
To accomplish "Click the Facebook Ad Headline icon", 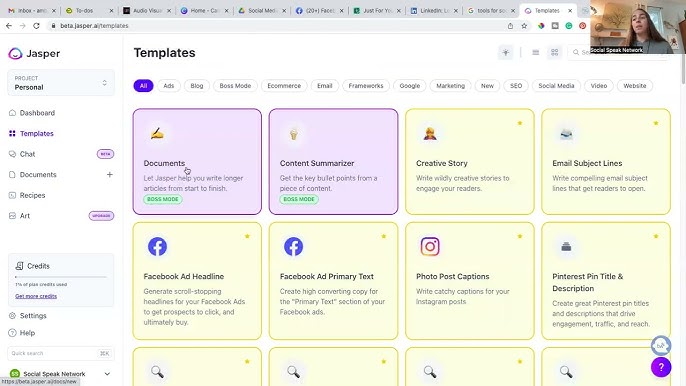I will (157, 246).
